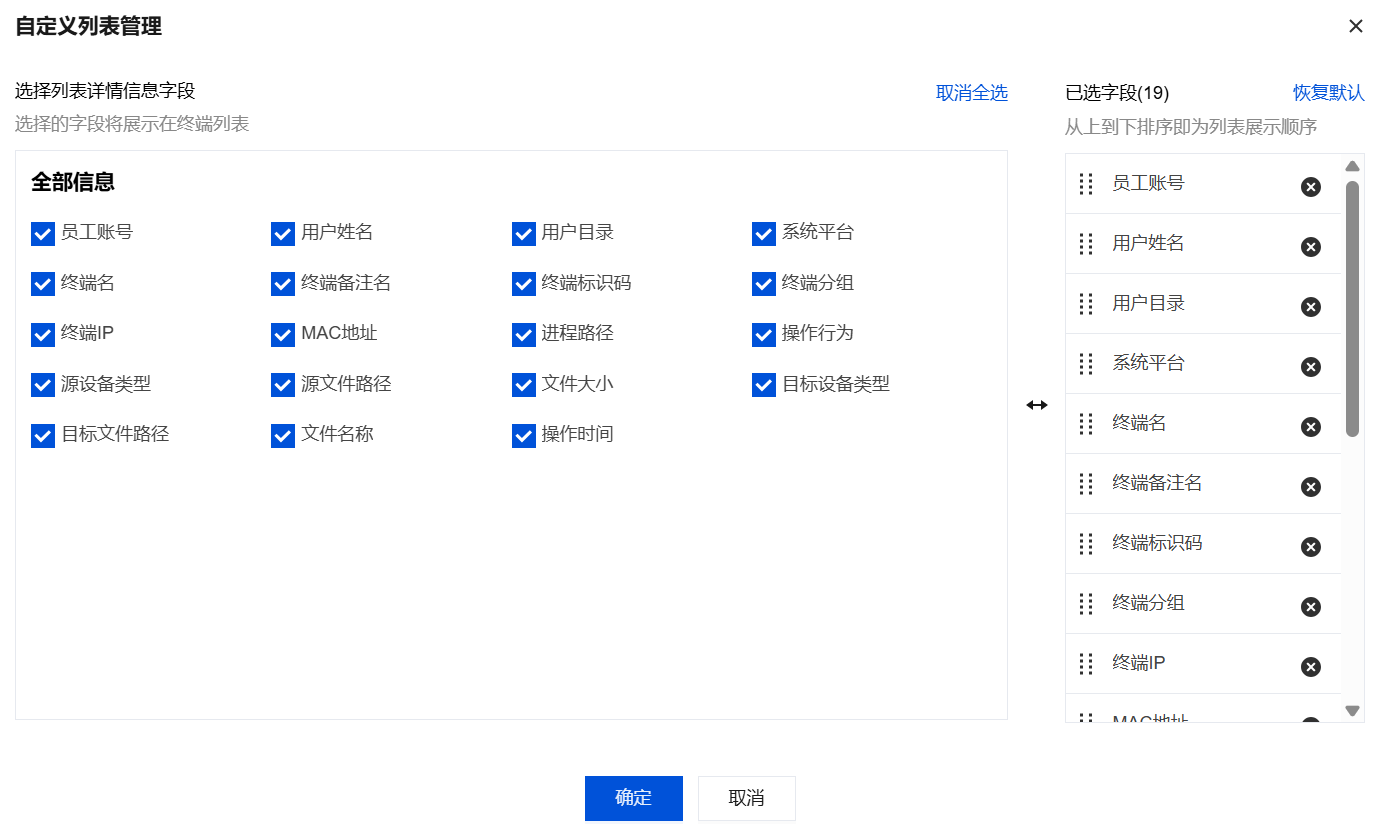1383x838 pixels.
Task: Remove 终端IP from selected fields
Action: (x=1310, y=667)
